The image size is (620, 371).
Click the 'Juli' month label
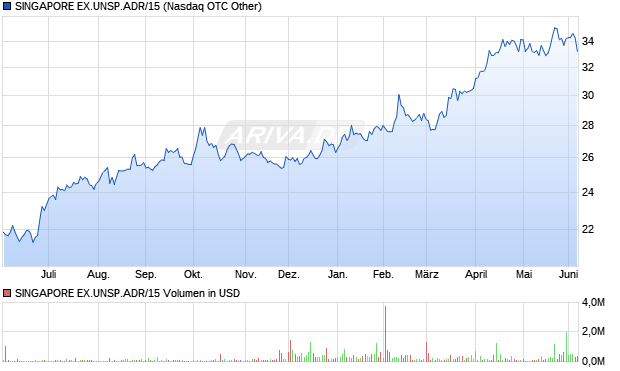(49, 274)
